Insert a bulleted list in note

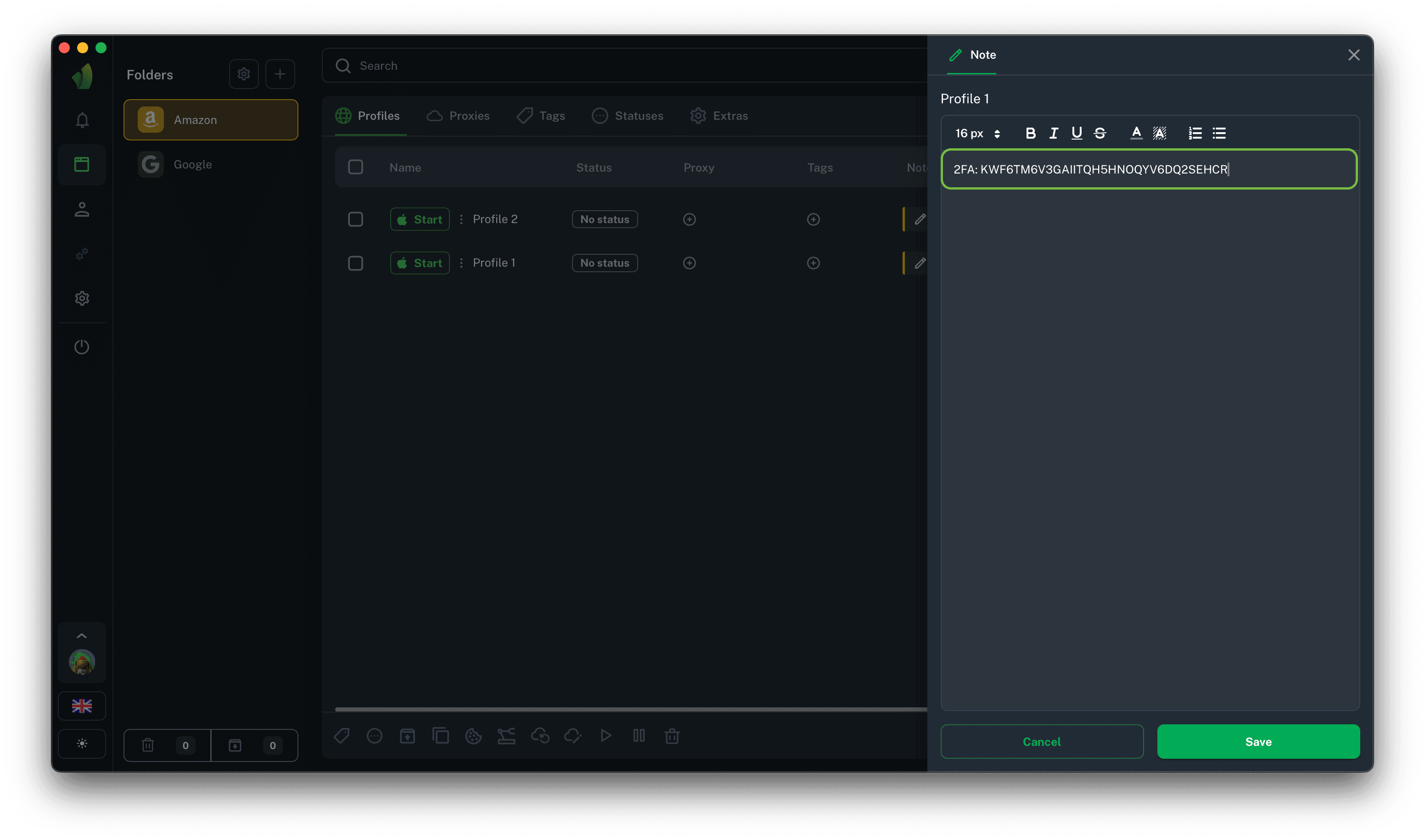click(x=1219, y=133)
